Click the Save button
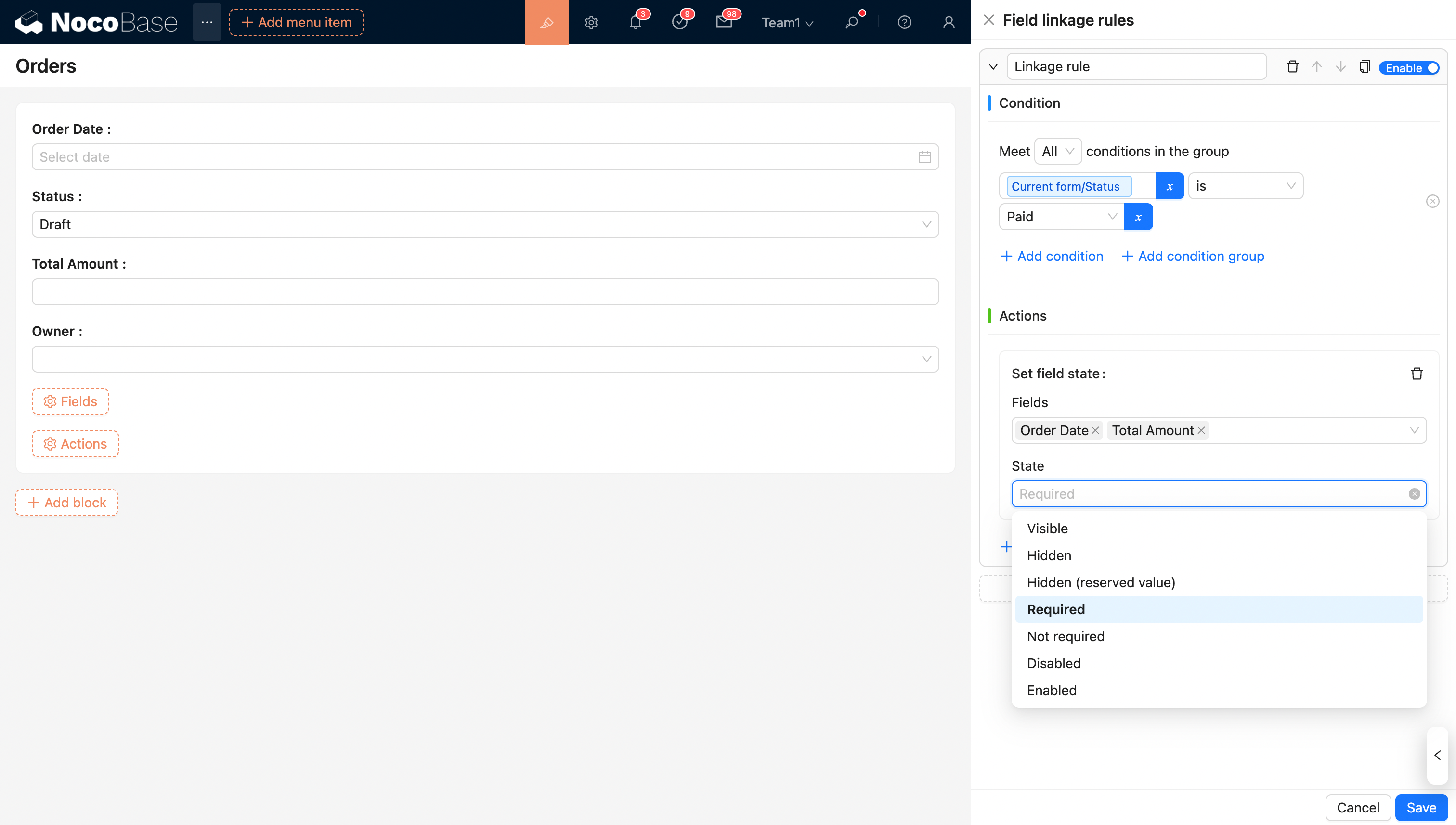 [x=1421, y=808]
